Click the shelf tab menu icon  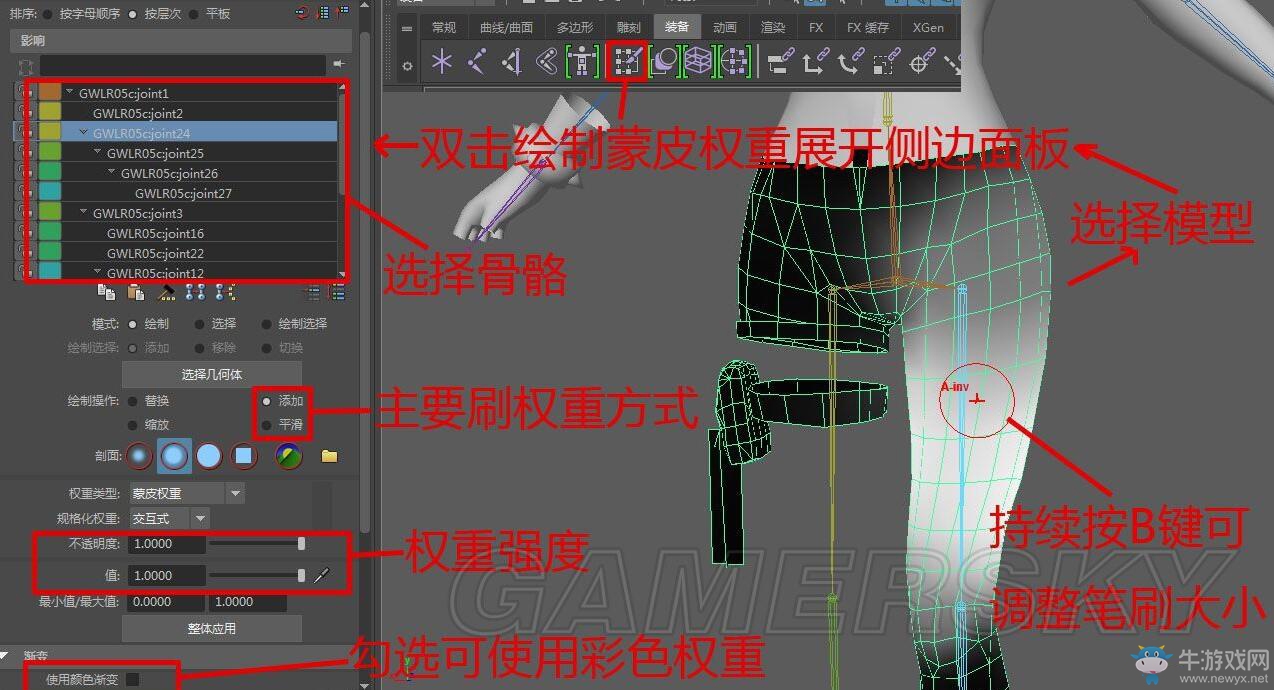(x=407, y=29)
